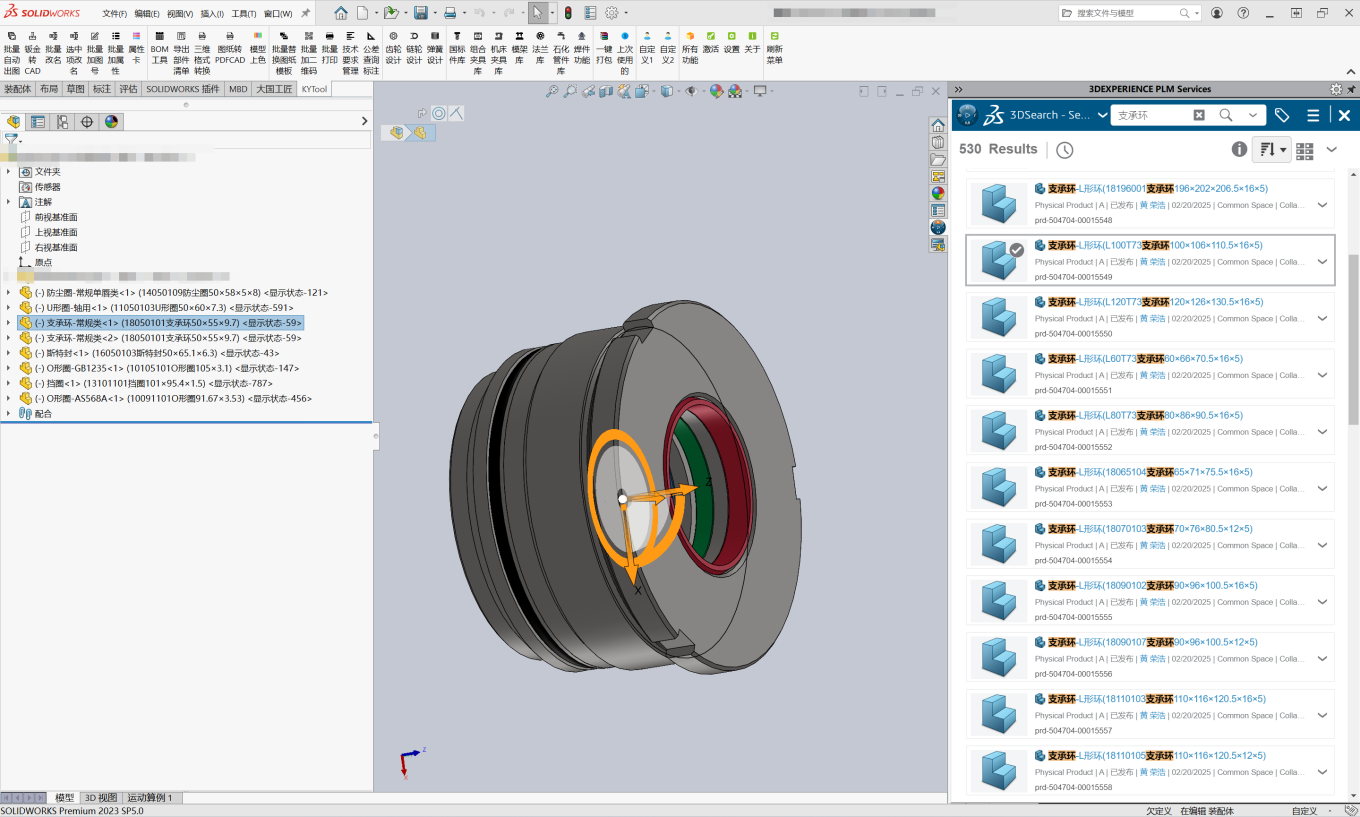Select the DisplayManager color-wheel tab
The image size is (1360, 817).
tap(111, 122)
